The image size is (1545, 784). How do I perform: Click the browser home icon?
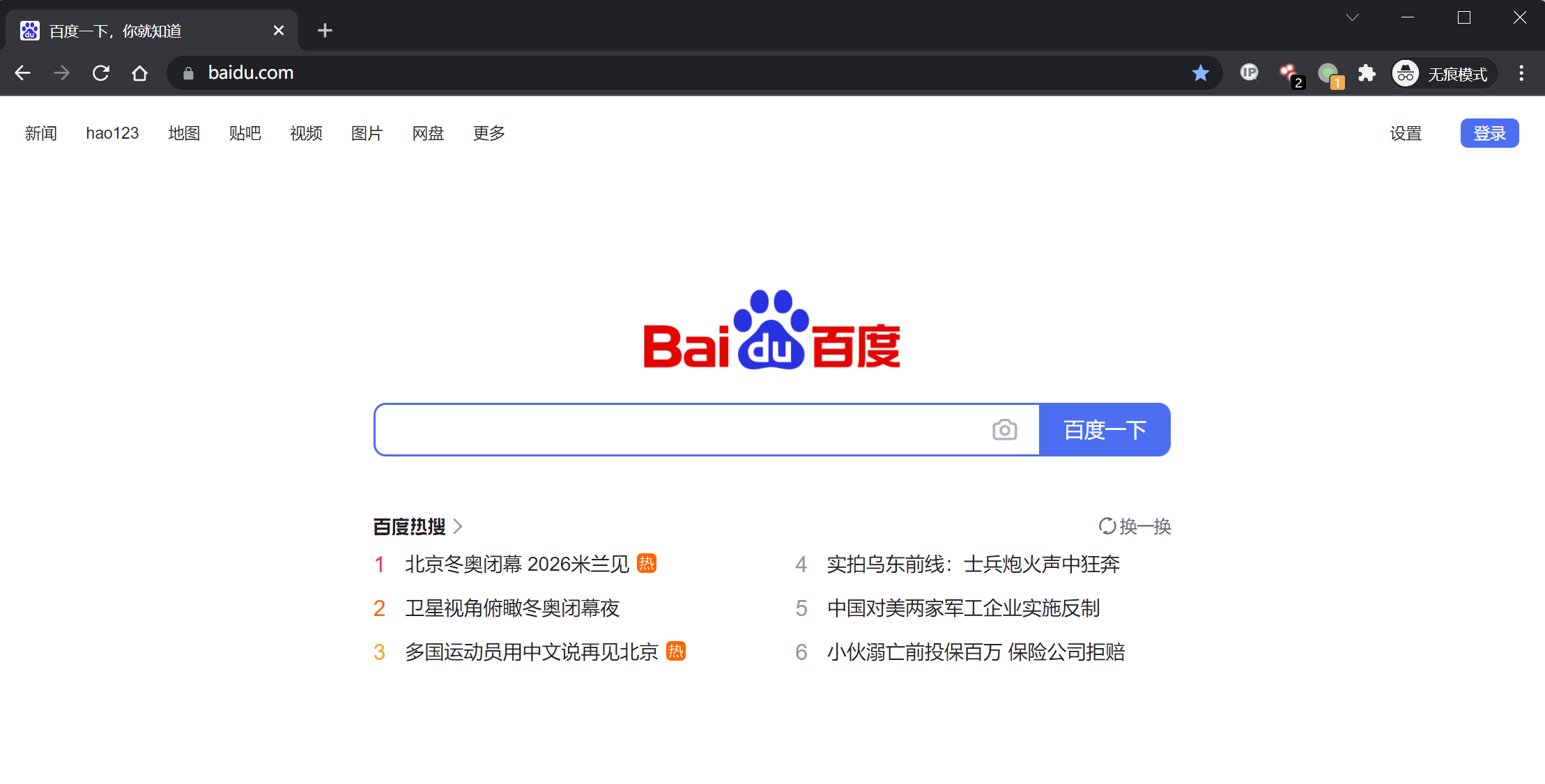(x=140, y=73)
